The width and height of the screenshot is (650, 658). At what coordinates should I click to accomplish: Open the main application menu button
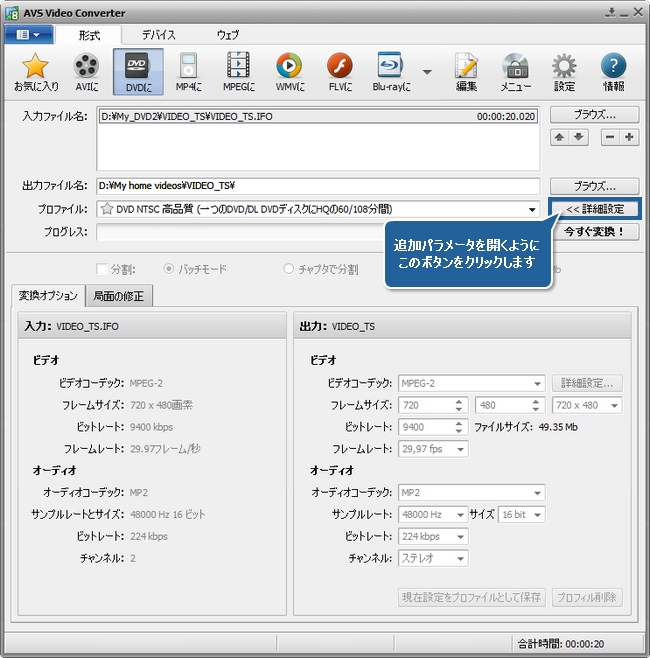pyautogui.click(x=29, y=34)
